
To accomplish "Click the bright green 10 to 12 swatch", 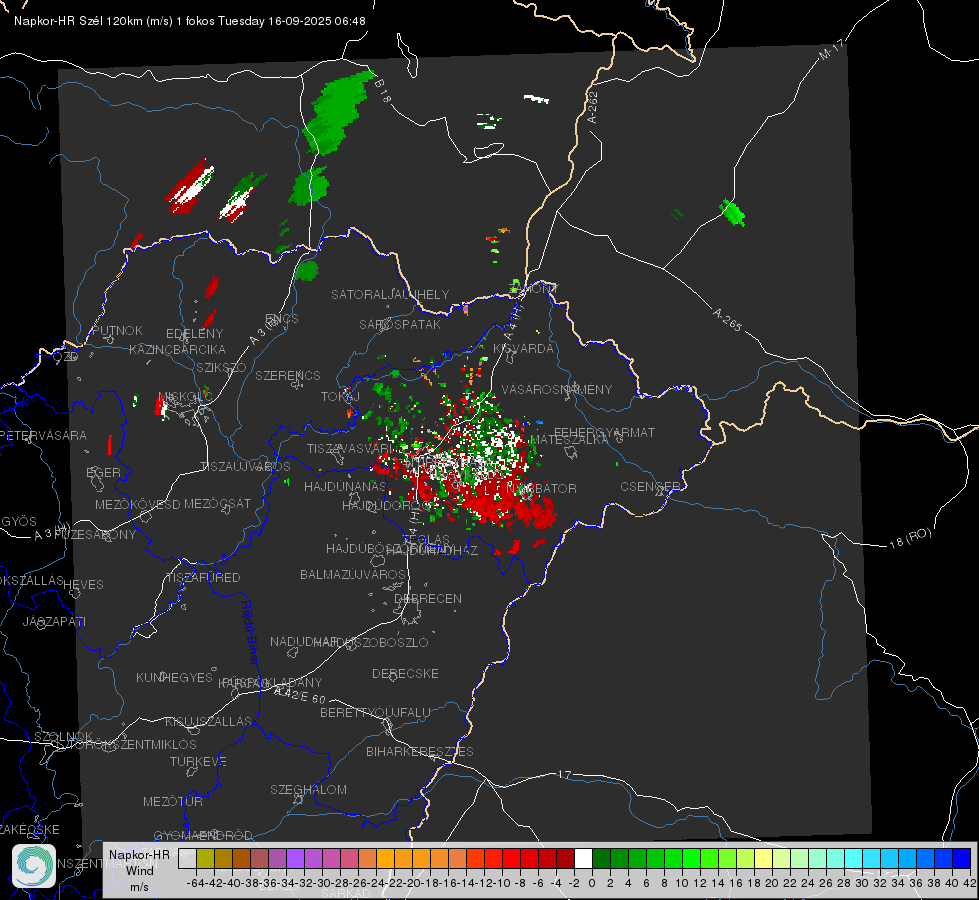I will 691,858.
